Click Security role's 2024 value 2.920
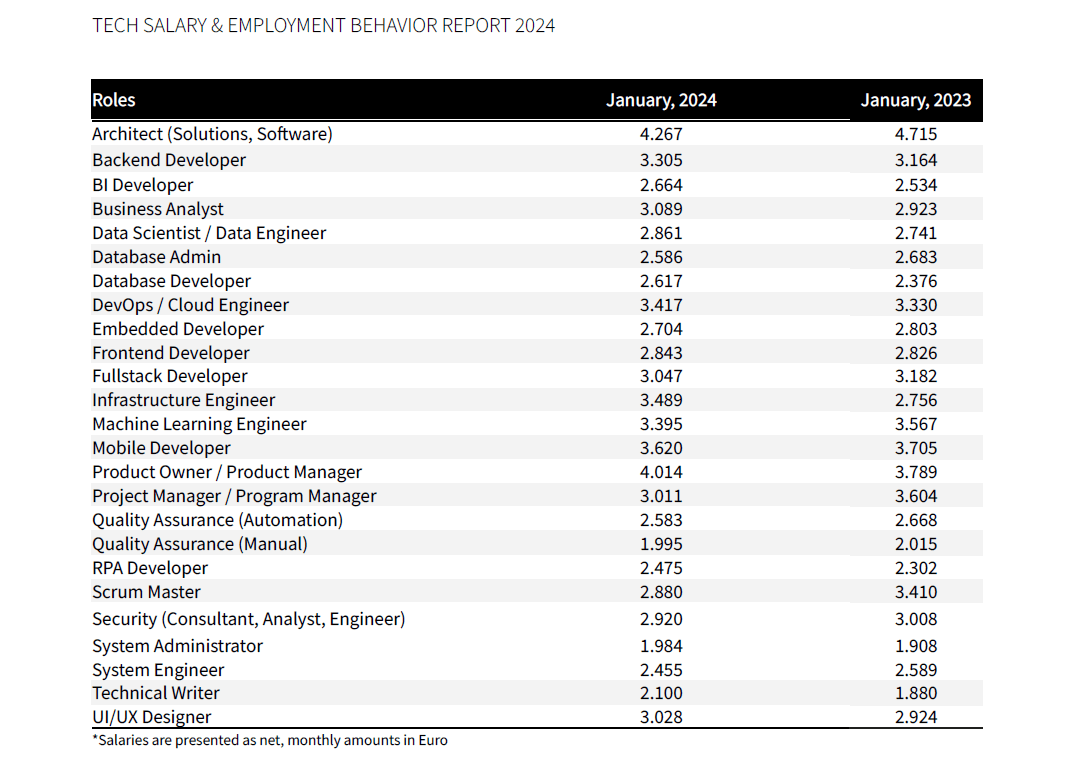This screenshot has width=1074, height=768. pos(661,620)
